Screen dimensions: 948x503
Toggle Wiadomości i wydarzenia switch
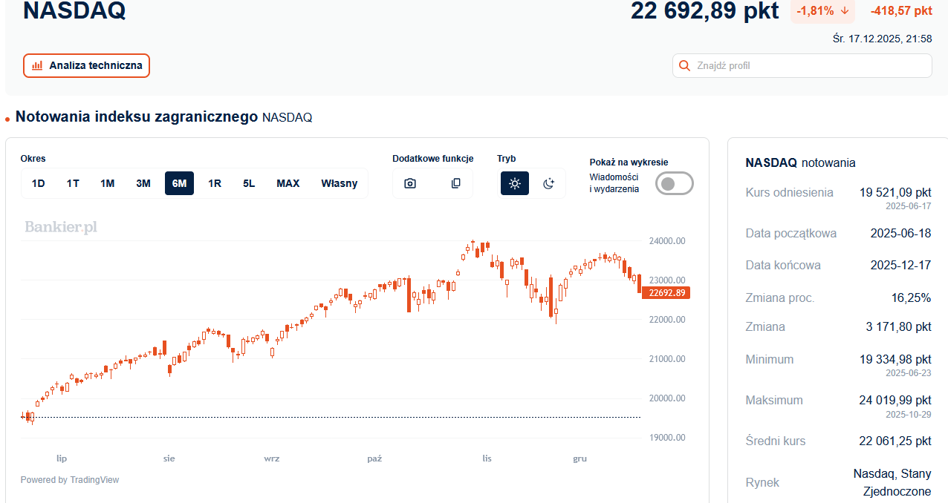point(675,184)
